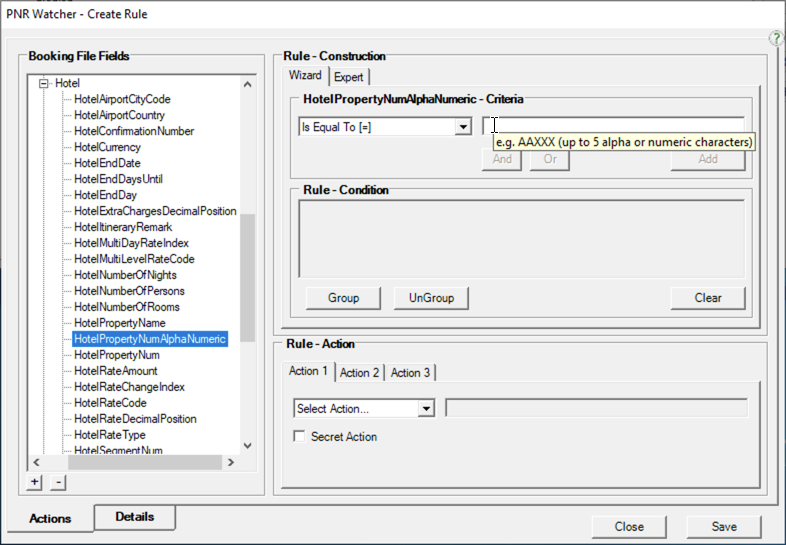Select HotelRateCode field
This screenshot has width=786, height=545.
click(110, 404)
